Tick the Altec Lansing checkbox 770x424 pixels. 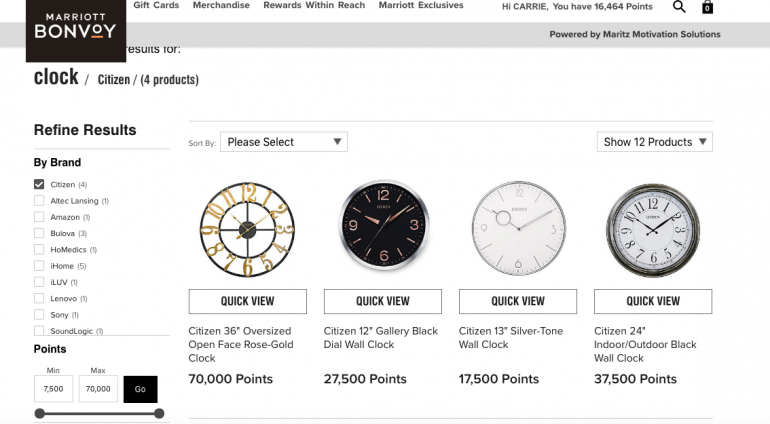click(x=39, y=201)
